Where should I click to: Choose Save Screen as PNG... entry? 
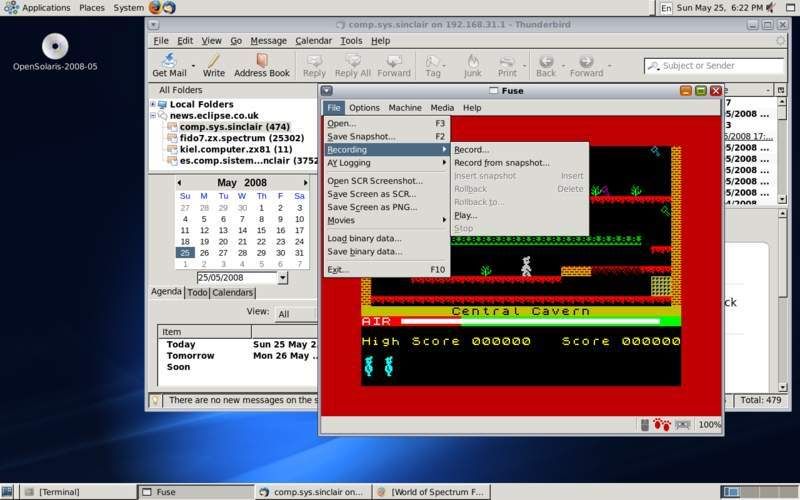[386, 207]
